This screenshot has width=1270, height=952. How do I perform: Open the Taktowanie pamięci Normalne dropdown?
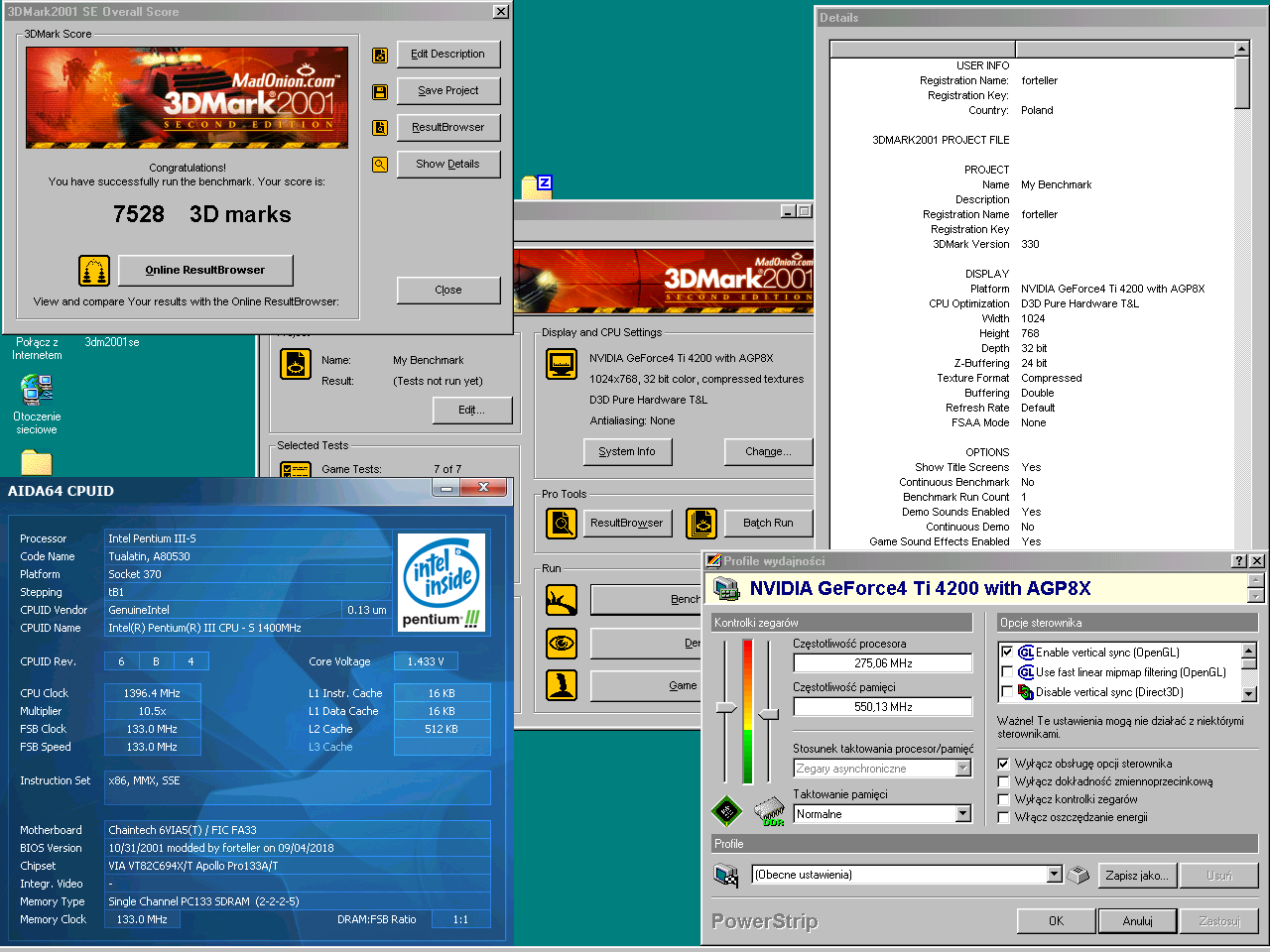pyautogui.click(x=962, y=814)
